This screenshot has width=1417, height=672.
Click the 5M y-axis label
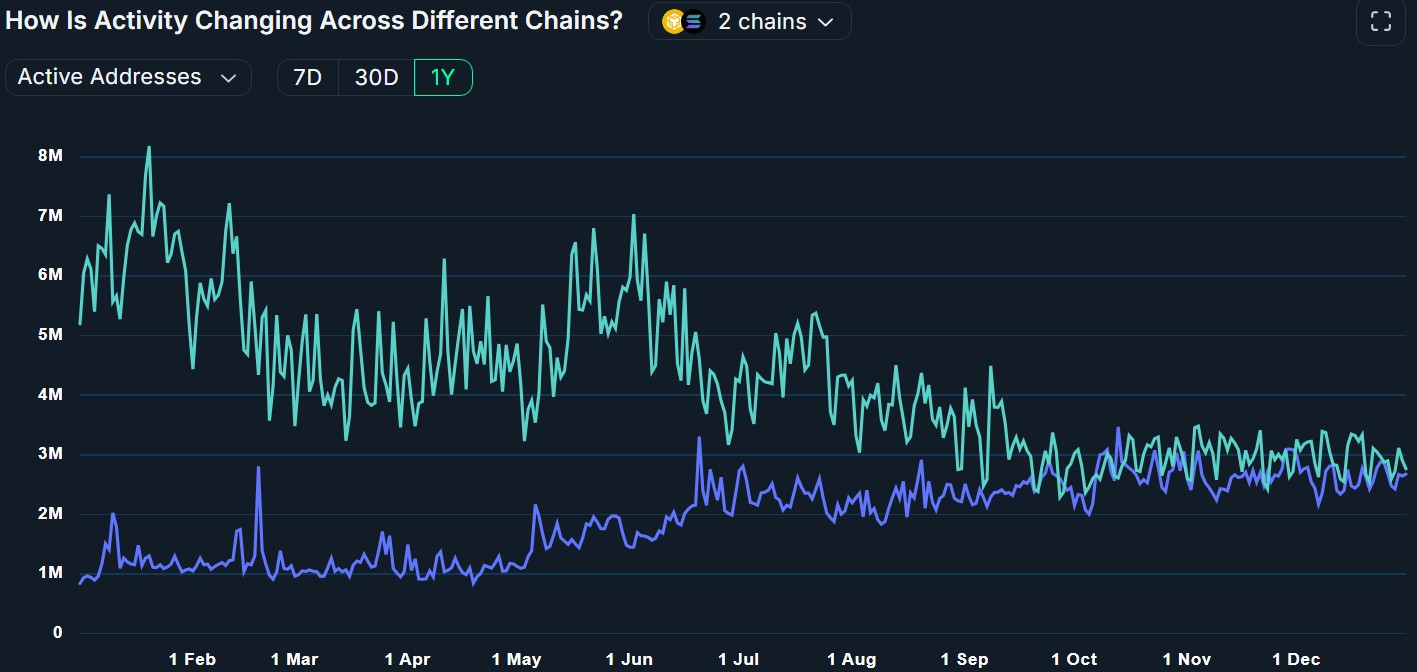(x=50, y=335)
